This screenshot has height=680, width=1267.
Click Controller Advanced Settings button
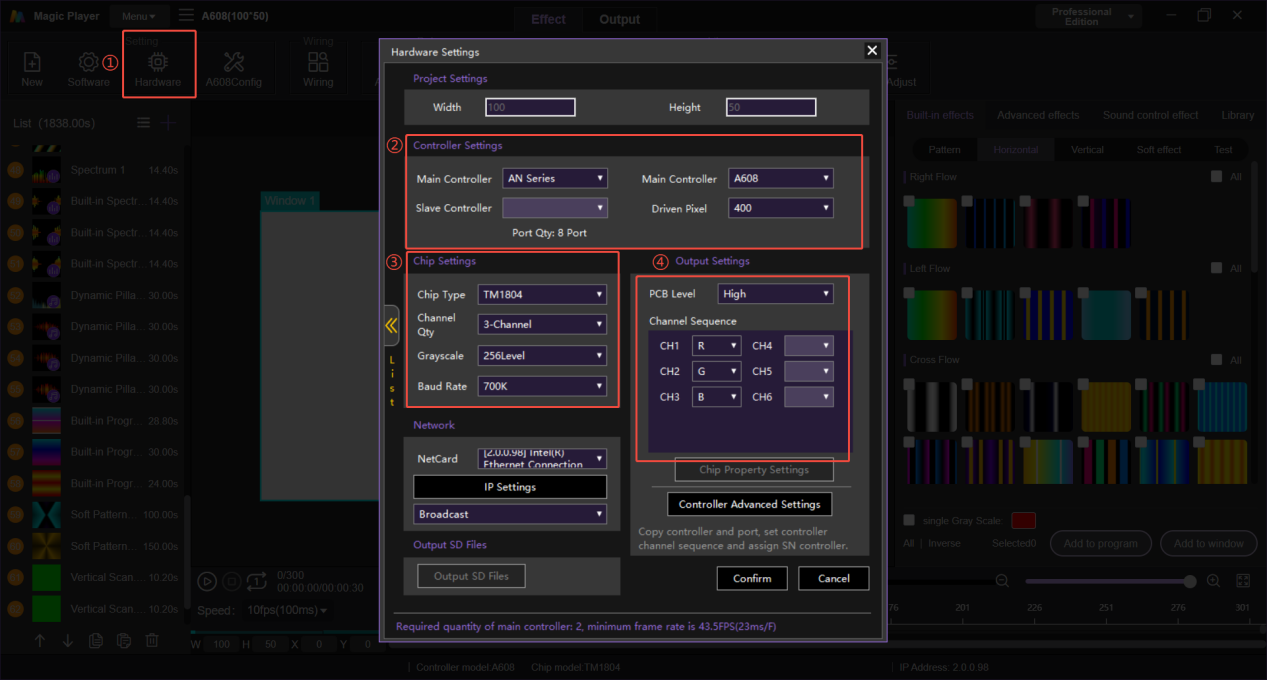click(x=750, y=504)
